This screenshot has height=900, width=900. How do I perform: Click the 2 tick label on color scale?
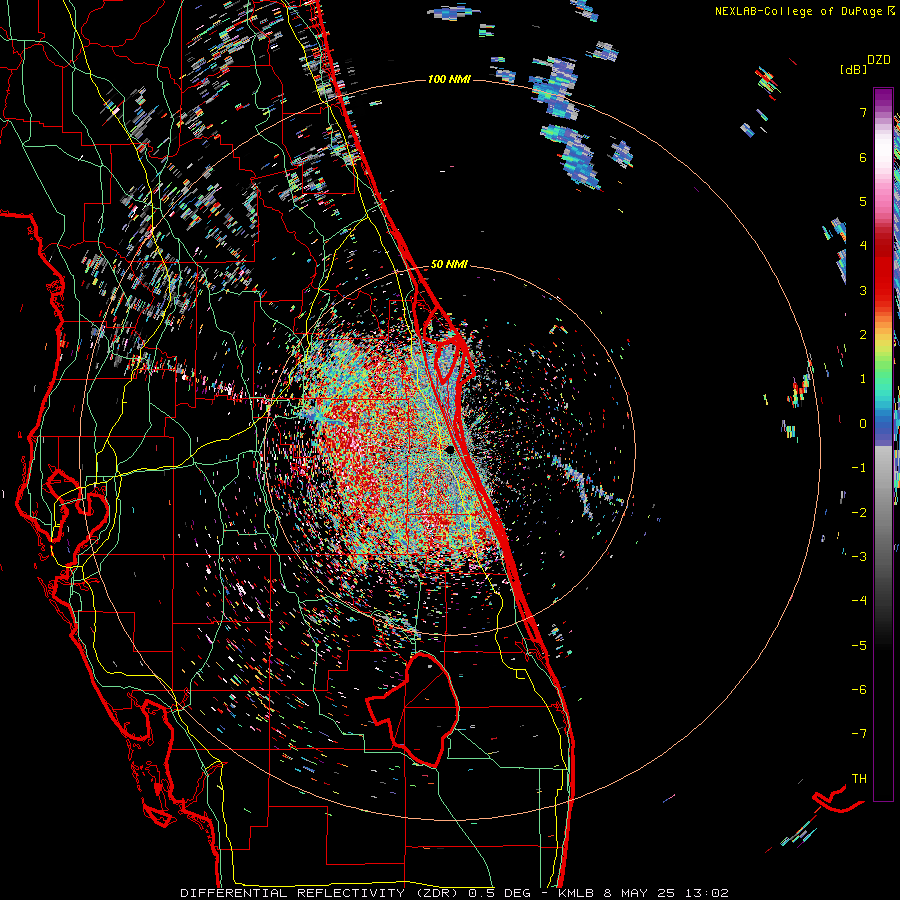point(863,335)
